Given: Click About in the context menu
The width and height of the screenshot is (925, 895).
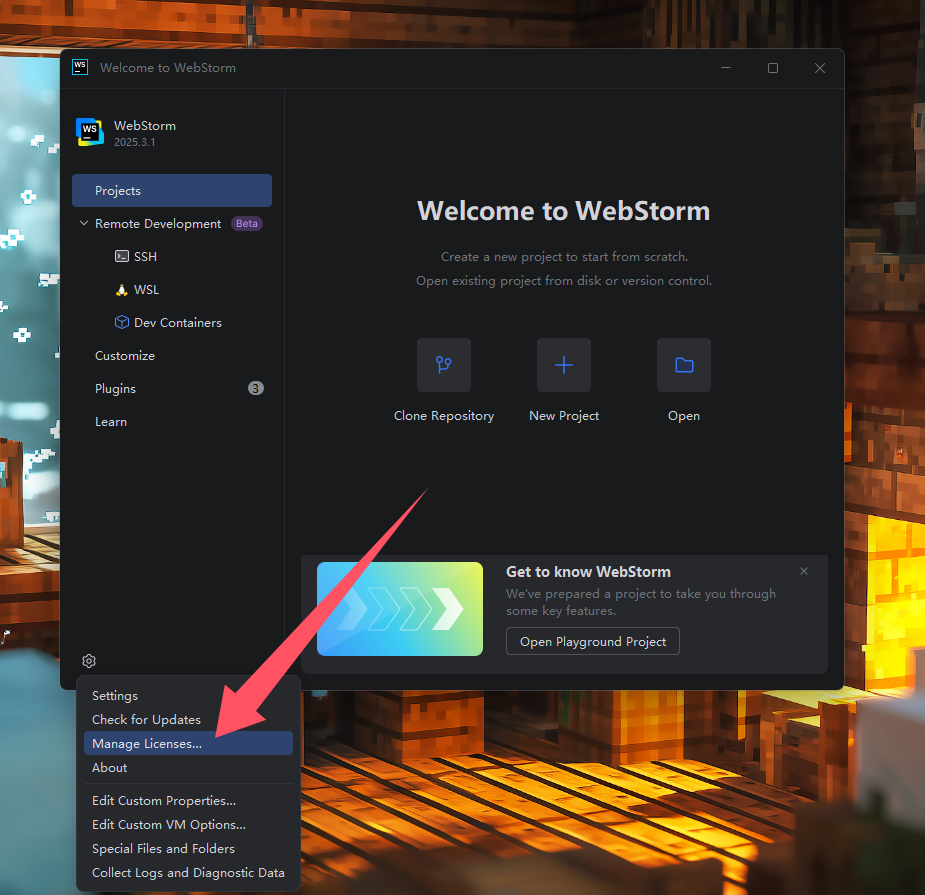Looking at the screenshot, I should point(109,767).
